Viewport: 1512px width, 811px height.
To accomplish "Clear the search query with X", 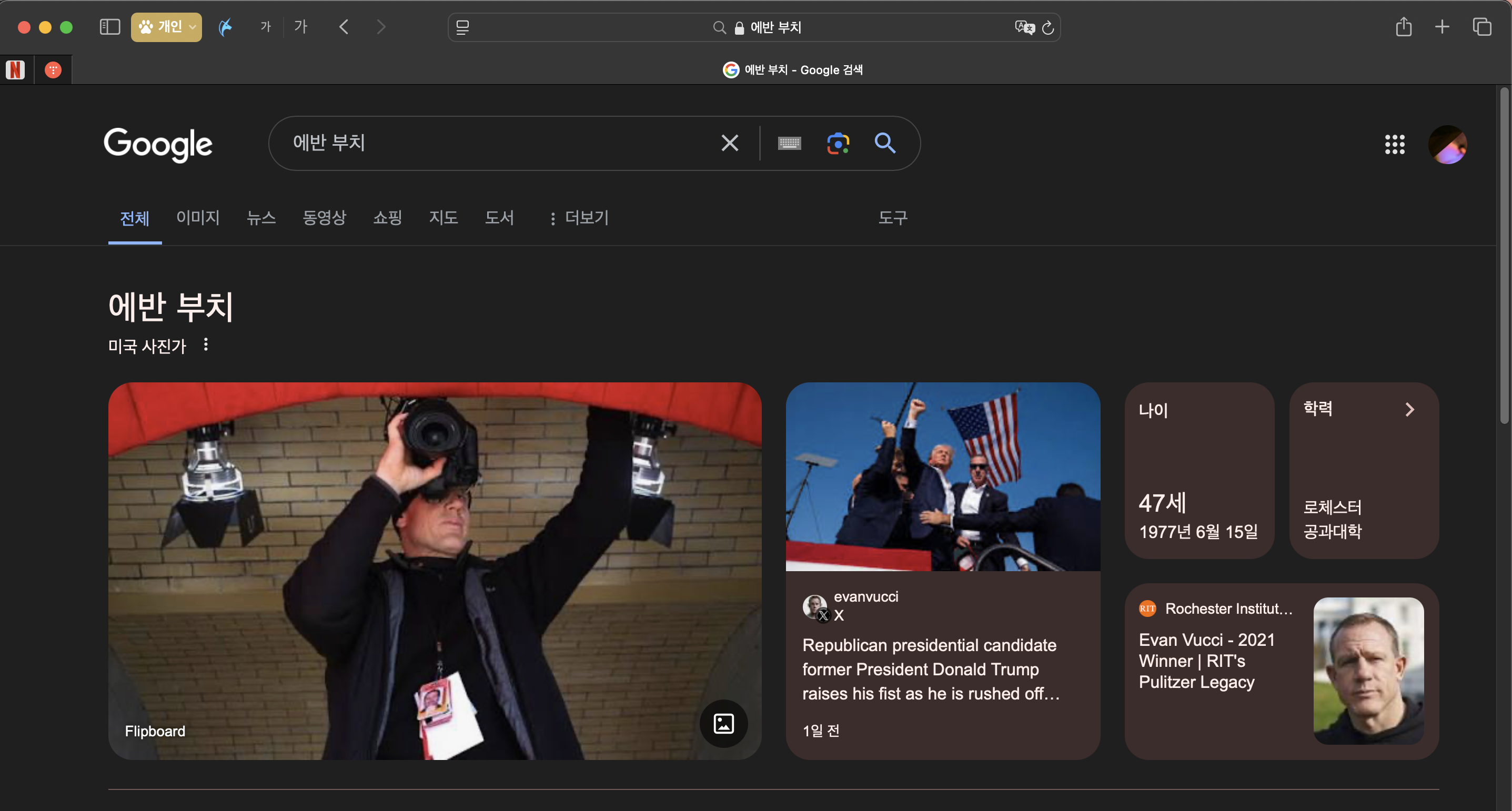I will click(730, 143).
